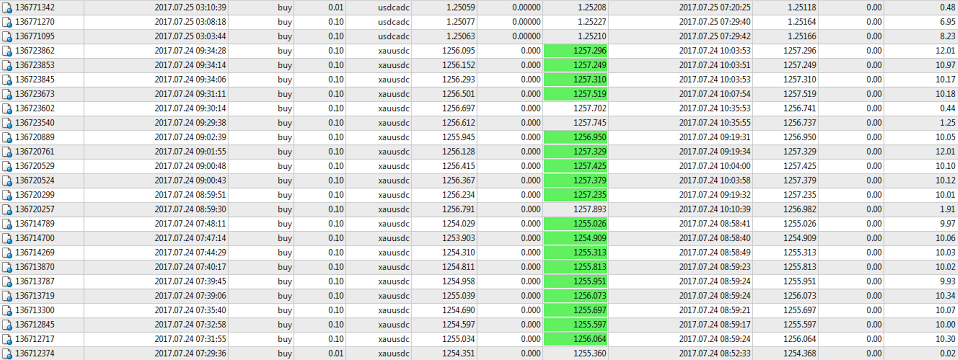
Task: Click the icon next to order 136723862
Action: pyautogui.click(x=7, y=51)
